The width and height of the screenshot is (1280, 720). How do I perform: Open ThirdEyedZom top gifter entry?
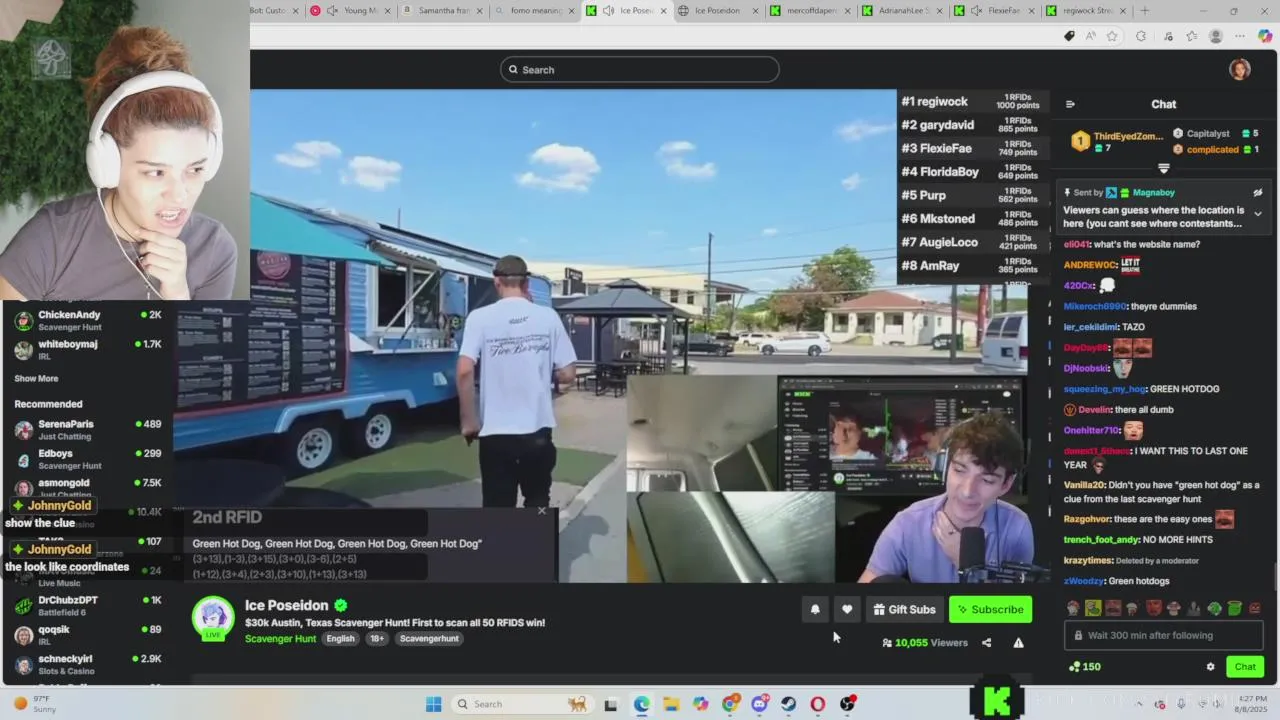coord(1118,141)
